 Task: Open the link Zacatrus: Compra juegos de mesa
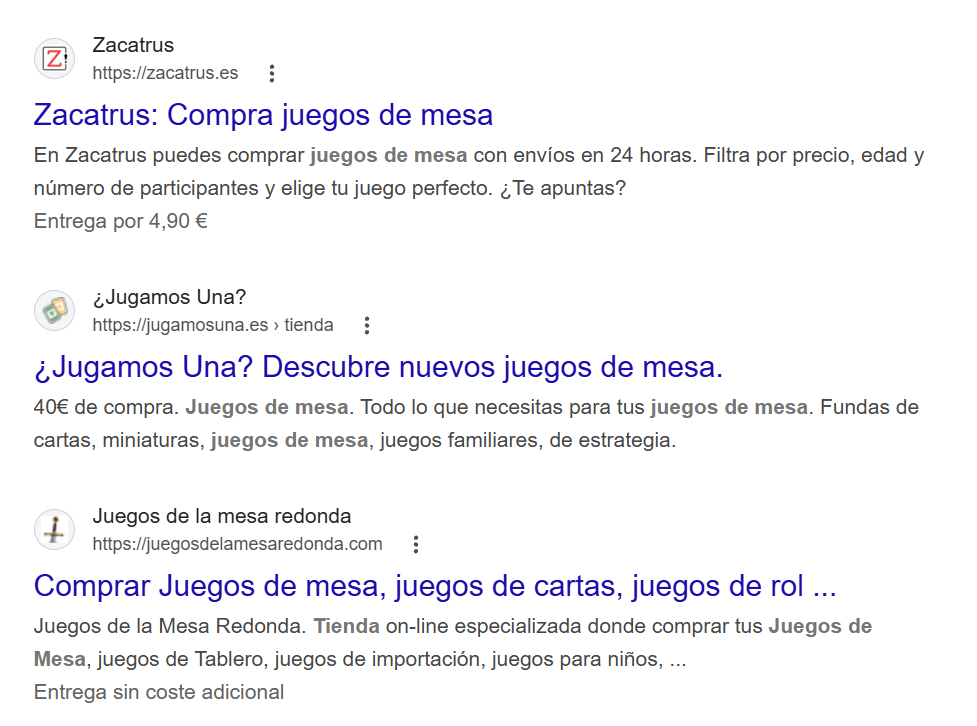point(263,115)
